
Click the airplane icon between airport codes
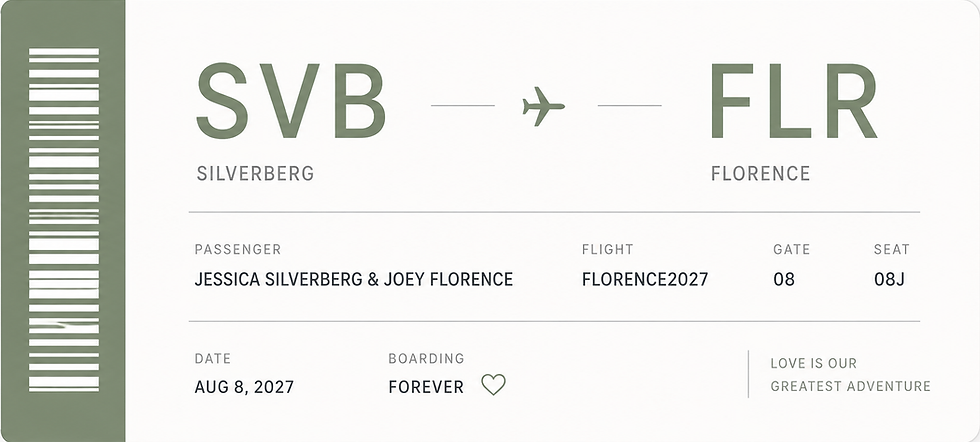[x=543, y=106]
